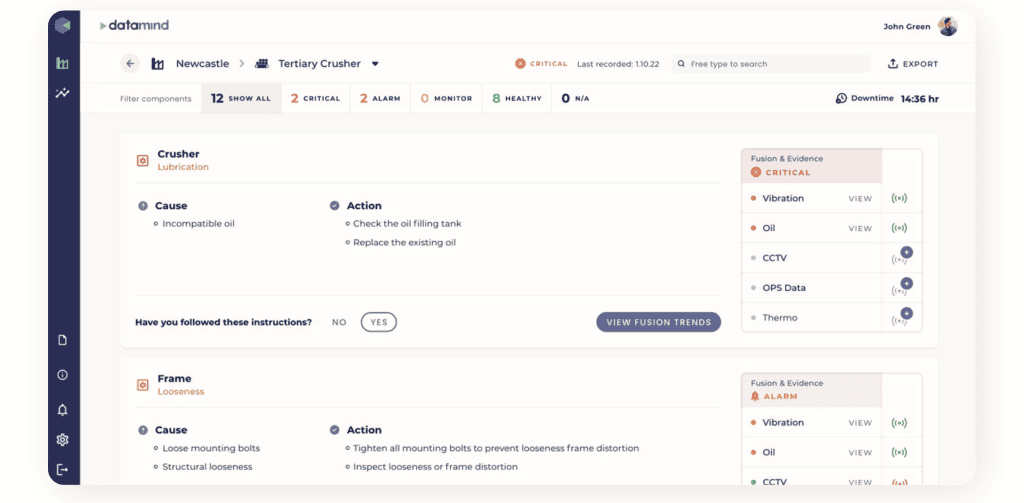Select NO for followed instructions
Screen dimensions: 1024x503
point(339,322)
